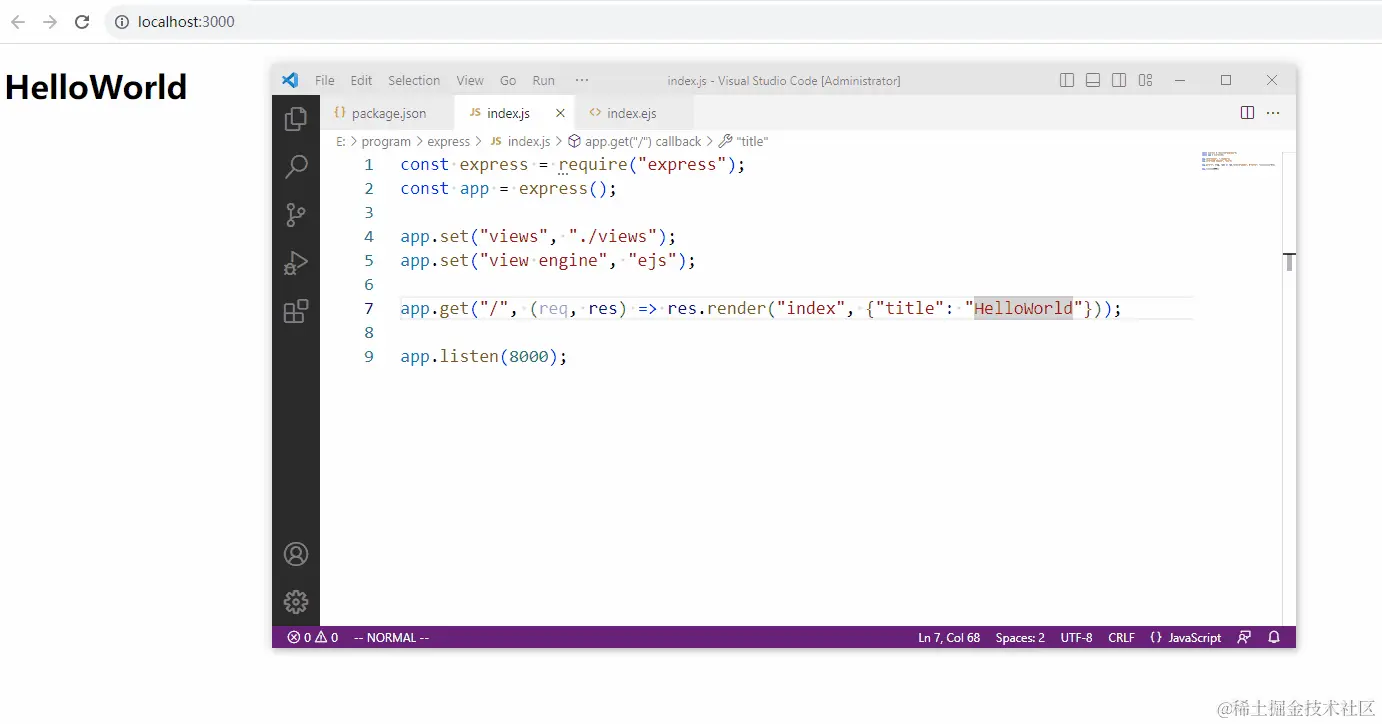Click the Ln 7, Col 68 status item
Image resolution: width=1382 pixels, height=724 pixels.
[x=949, y=637]
